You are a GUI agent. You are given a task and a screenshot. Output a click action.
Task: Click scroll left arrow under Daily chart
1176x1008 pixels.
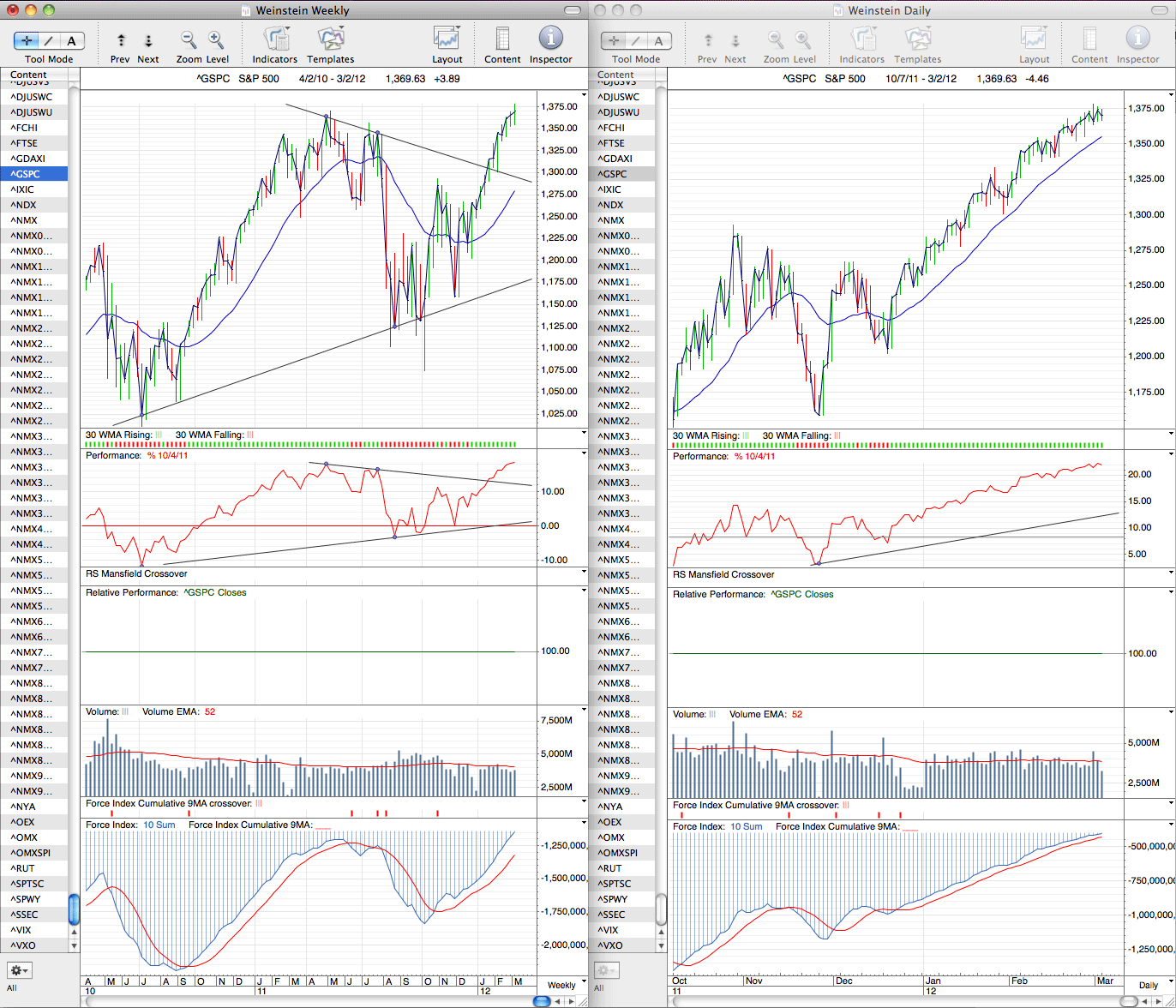click(x=1143, y=1001)
